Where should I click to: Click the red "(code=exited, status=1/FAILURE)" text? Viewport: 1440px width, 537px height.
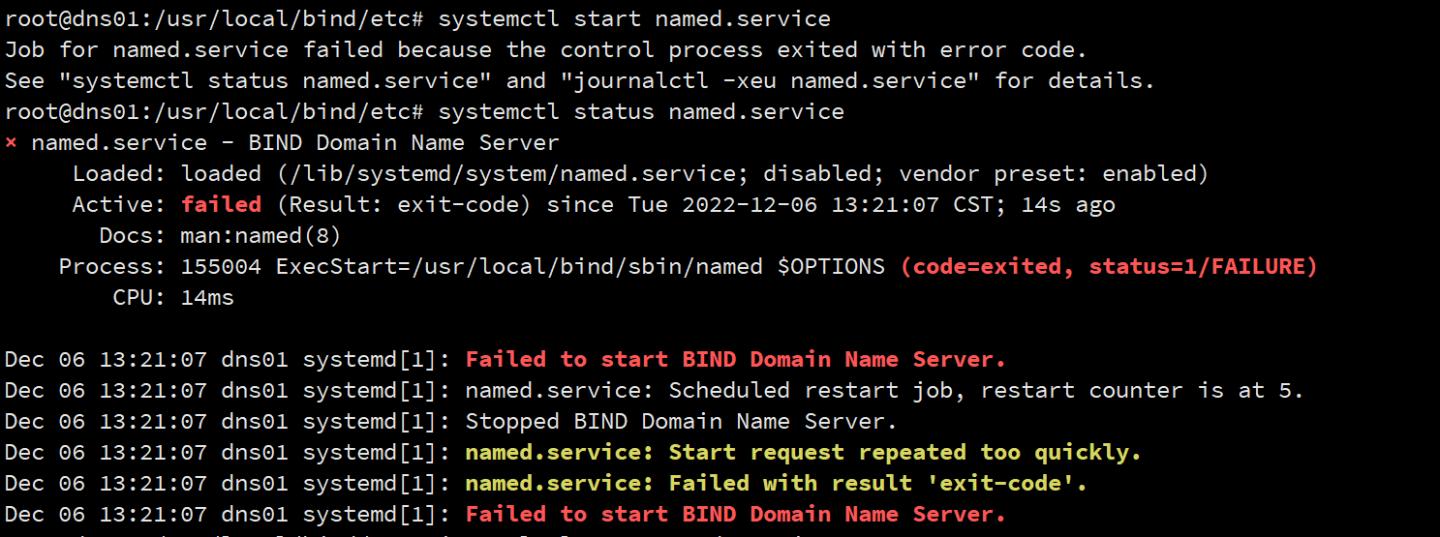(1108, 267)
